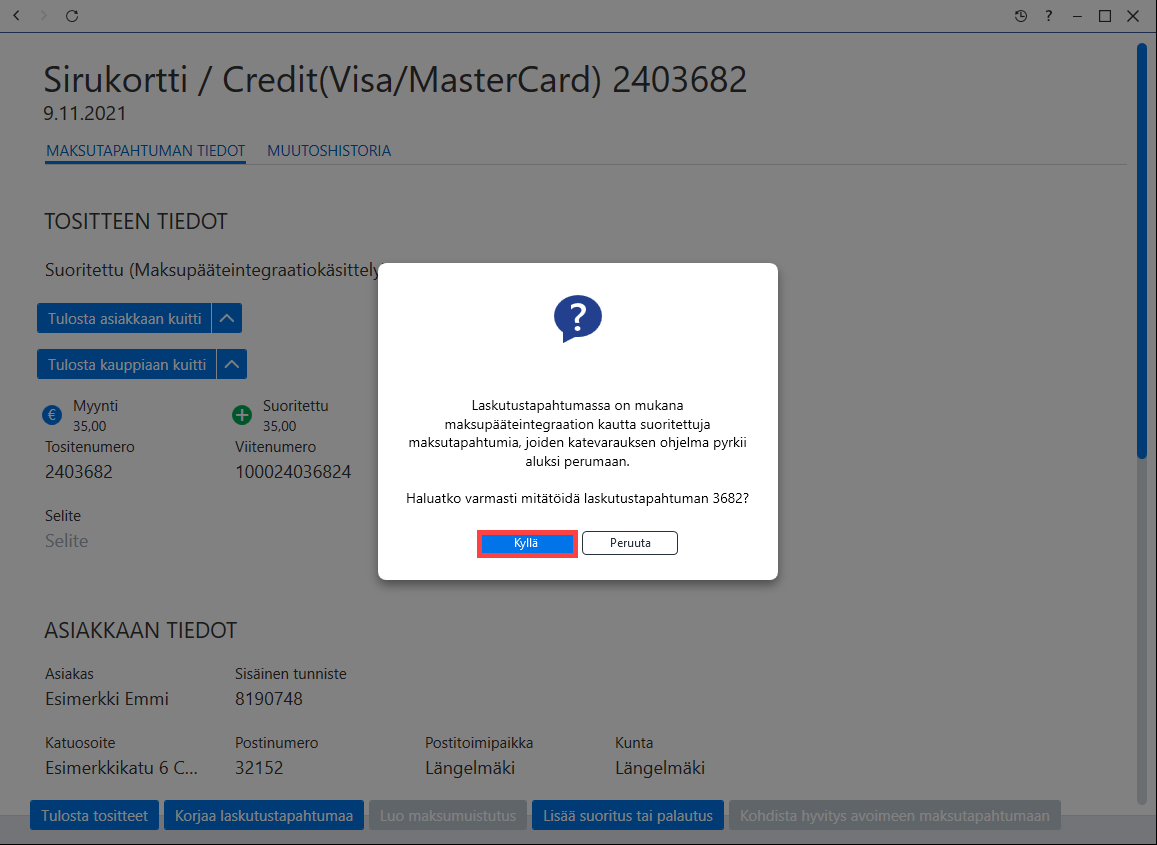Cancel with the Peruuta button
Image resolution: width=1157 pixels, height=845 pixels.
click(630, 543)
